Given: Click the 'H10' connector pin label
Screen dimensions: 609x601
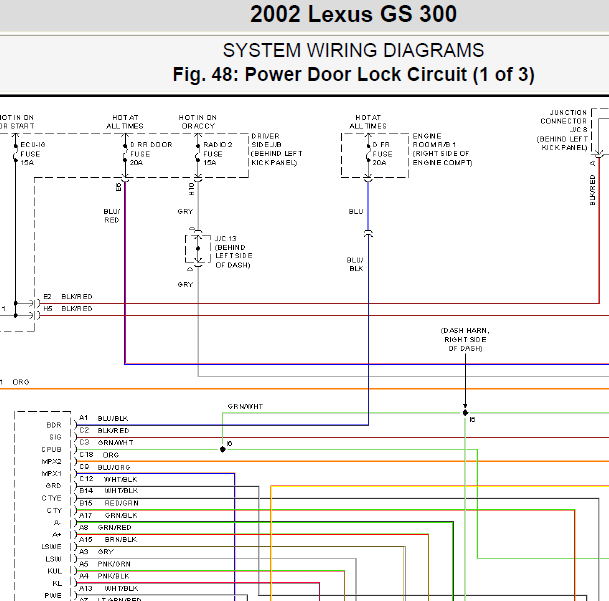Looking at the screenshot, I should 191,189.
